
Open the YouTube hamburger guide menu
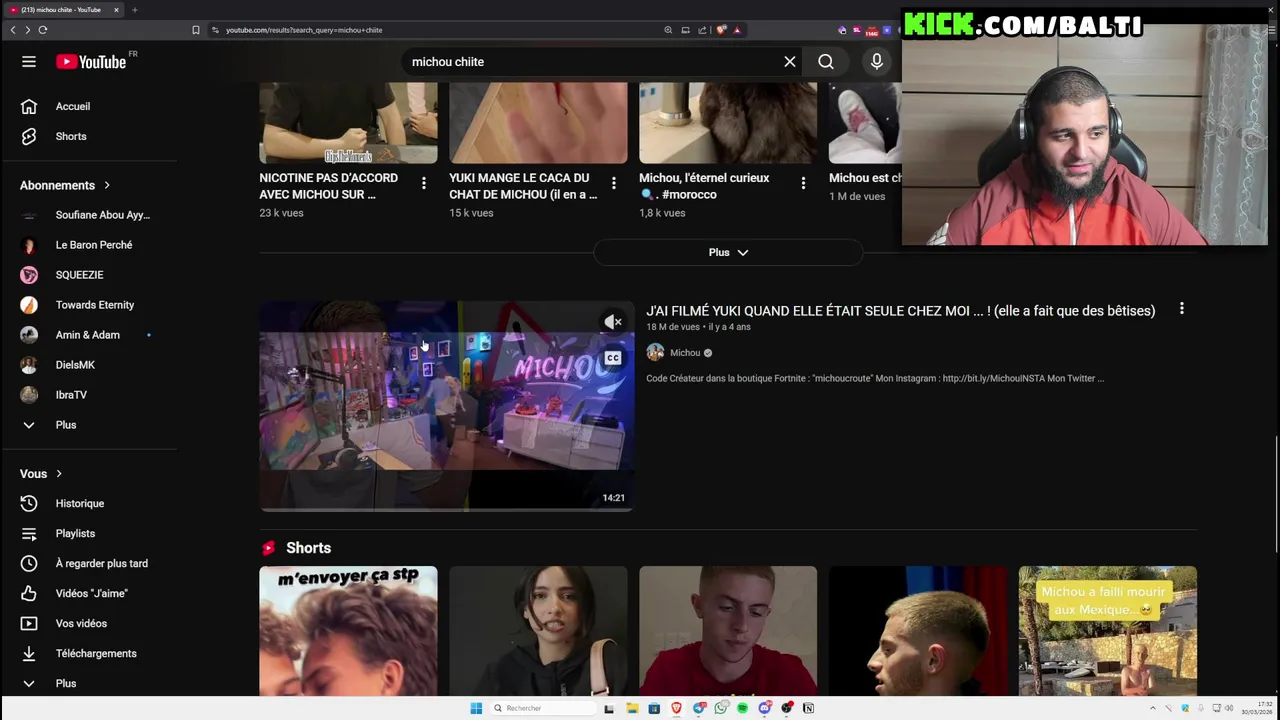tap(29, 62)
